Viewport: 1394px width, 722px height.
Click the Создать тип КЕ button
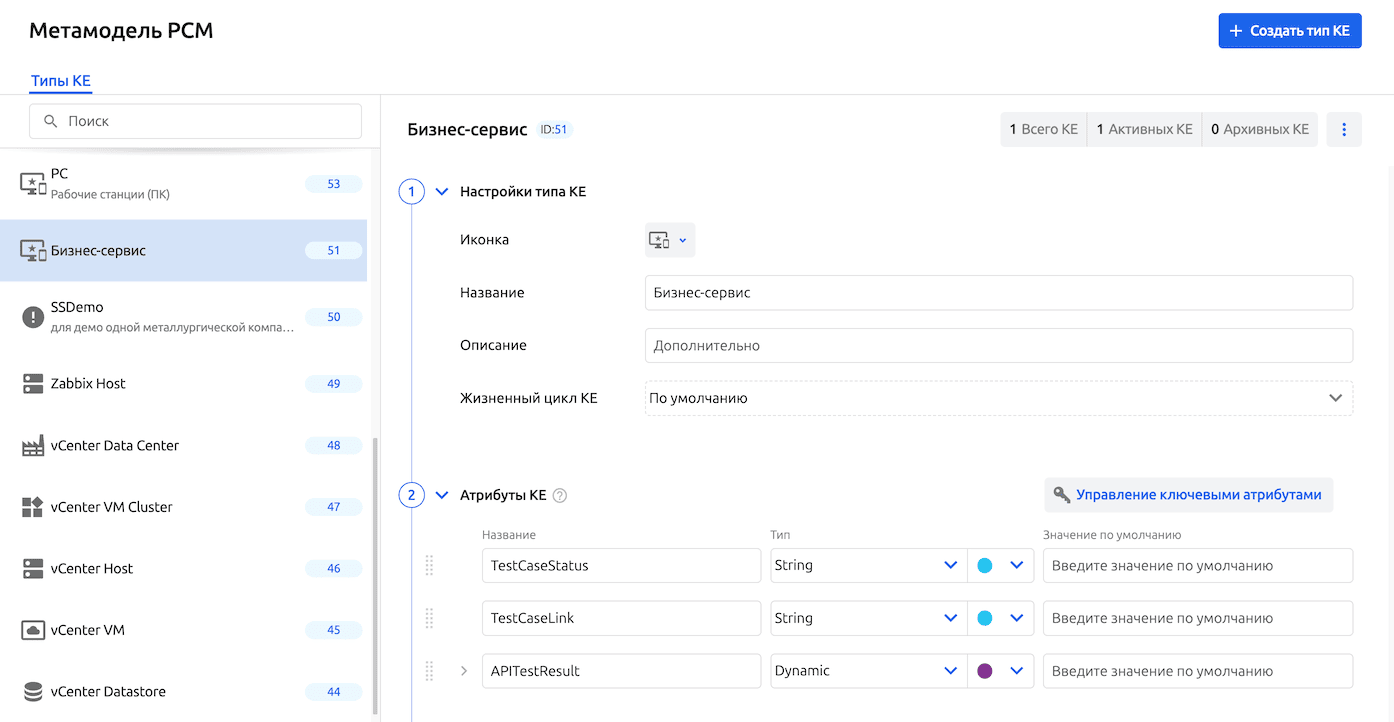tap(1289, 31)
